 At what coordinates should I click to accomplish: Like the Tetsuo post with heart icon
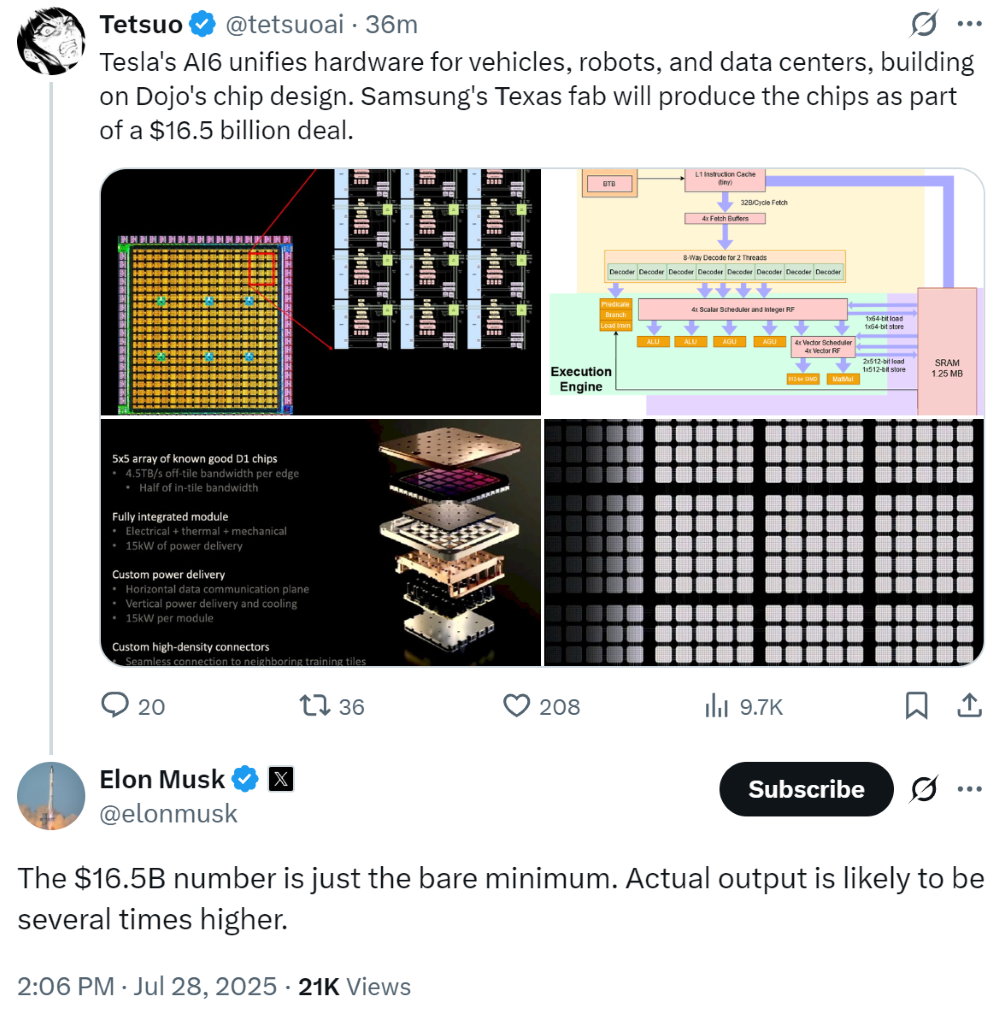[x=516, y=706]
